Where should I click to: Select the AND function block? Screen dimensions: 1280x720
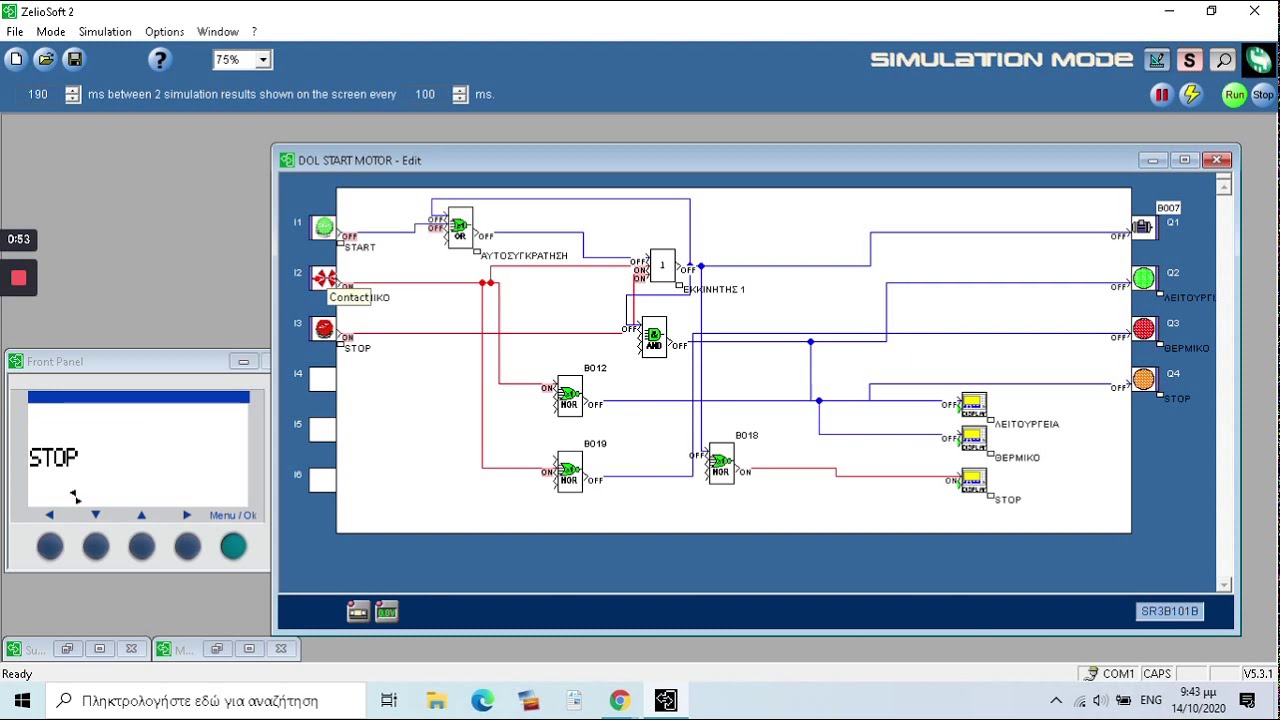click(653, 337)
